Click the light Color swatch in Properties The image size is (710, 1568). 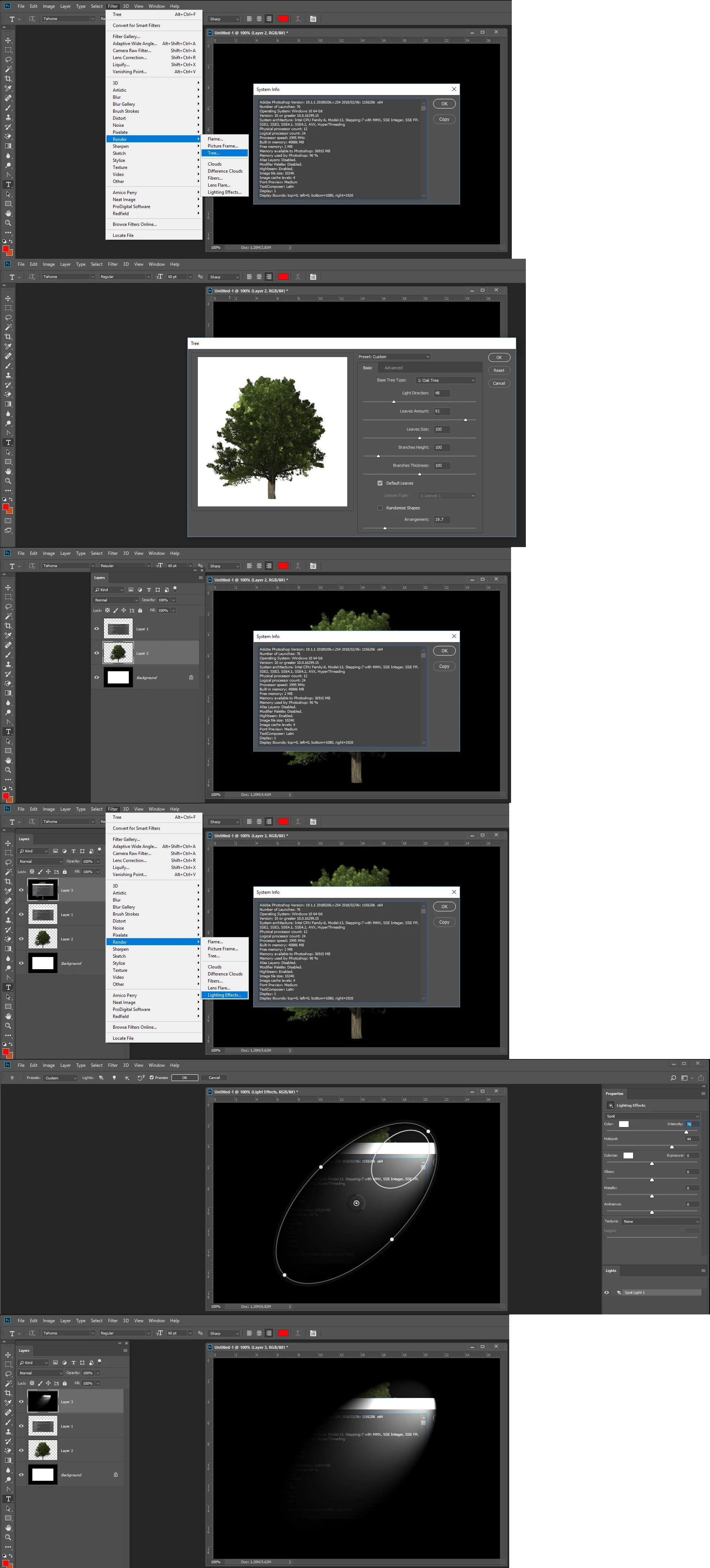[x=623, y=1124]
